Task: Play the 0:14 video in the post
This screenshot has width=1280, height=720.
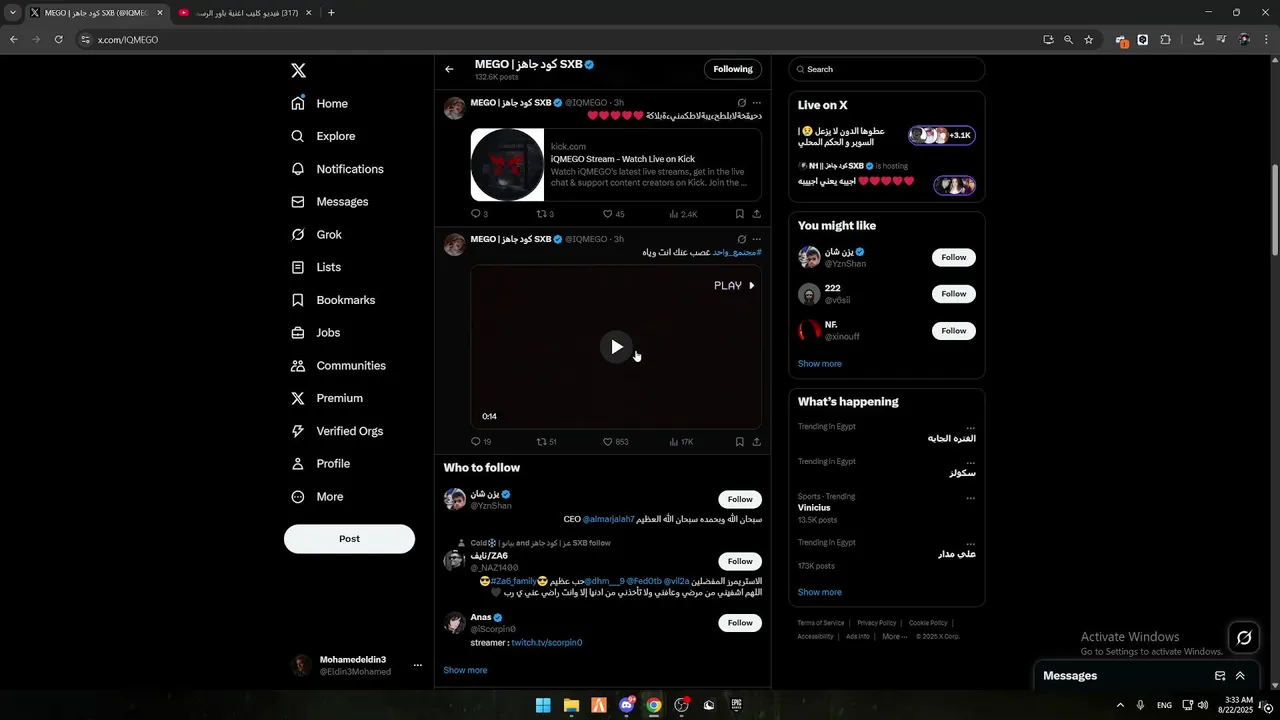Action: point(616,347)
